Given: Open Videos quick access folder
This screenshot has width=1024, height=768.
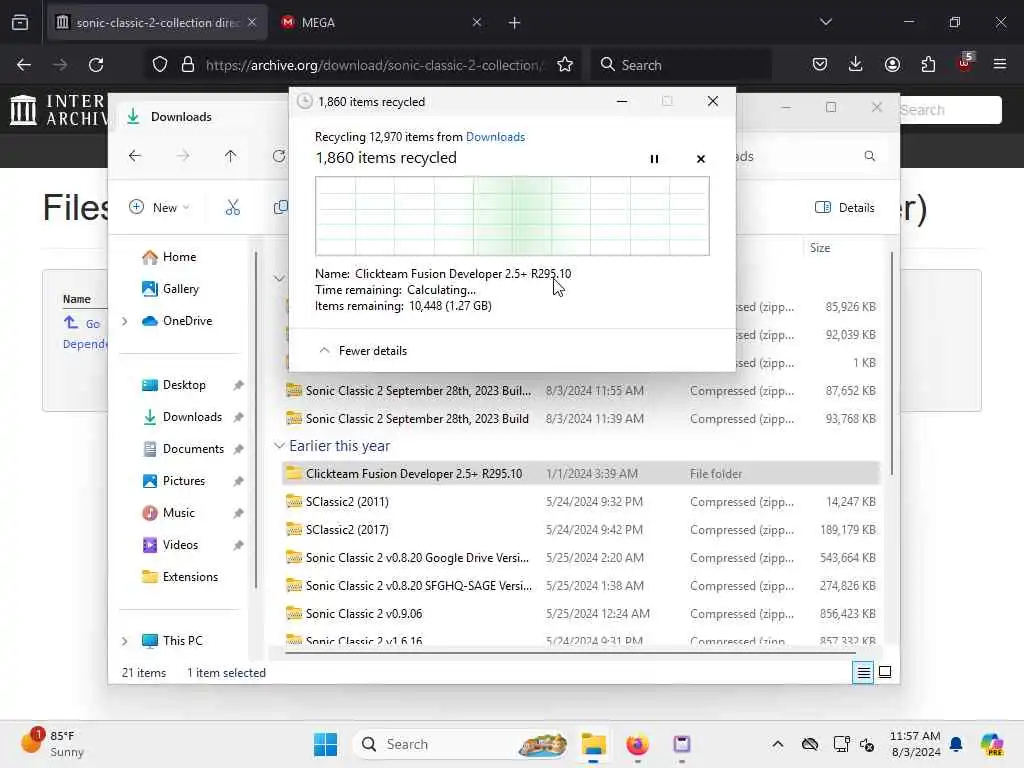Looking at the screenshot, I should (170, 545).
